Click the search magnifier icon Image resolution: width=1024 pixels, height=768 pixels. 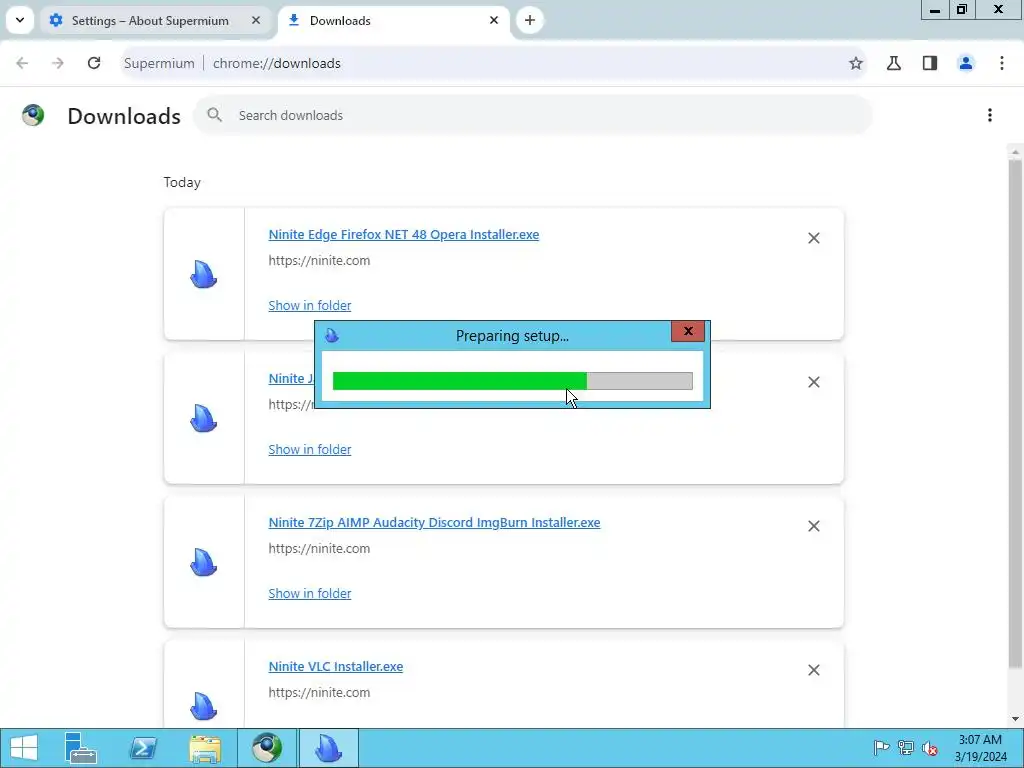coord(214,116)
